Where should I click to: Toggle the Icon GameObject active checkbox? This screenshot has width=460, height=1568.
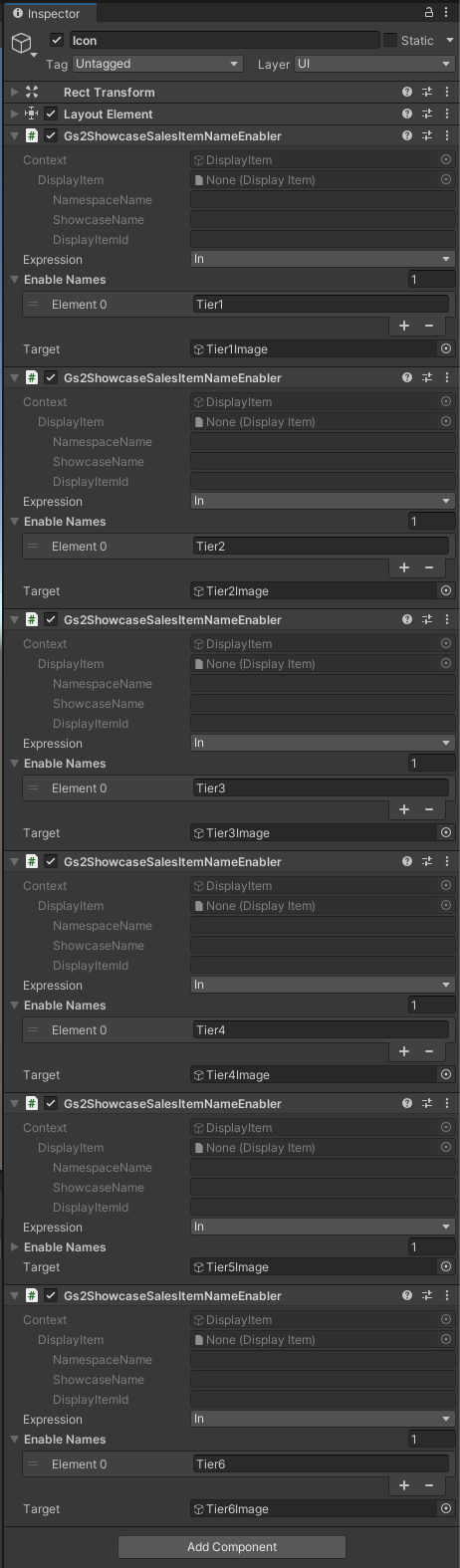pos(57,40)
